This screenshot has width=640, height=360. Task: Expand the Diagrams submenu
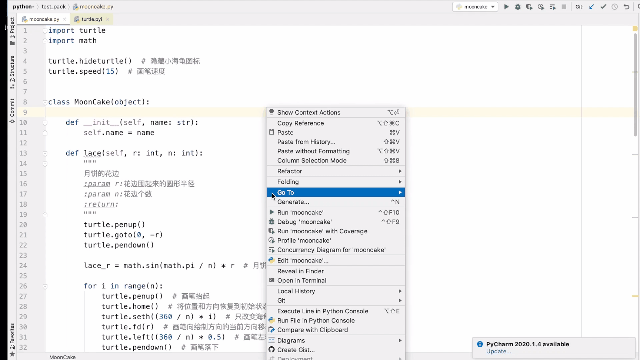click(x=336, y=340)
